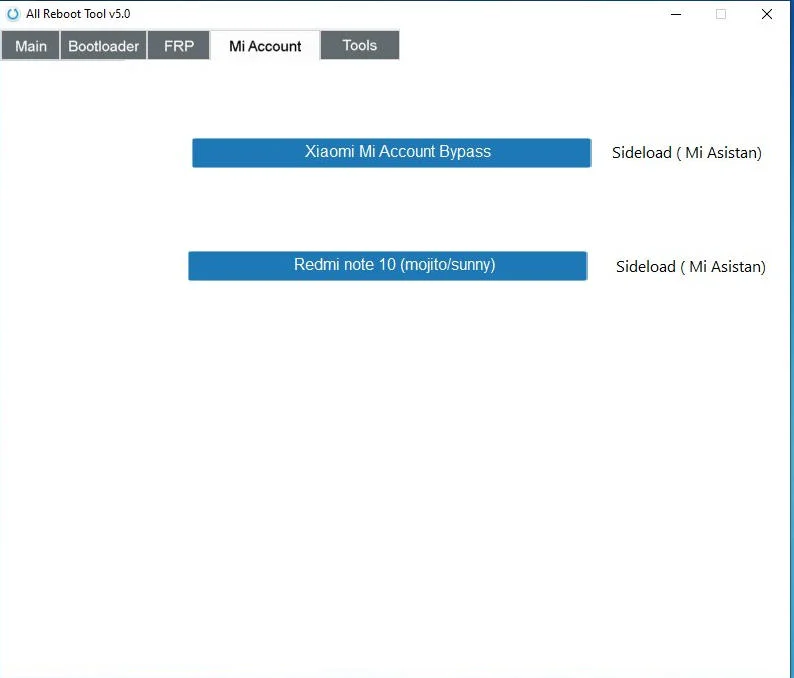
Task: Close the All Reboot Tool window
Action: pos(767,14)
